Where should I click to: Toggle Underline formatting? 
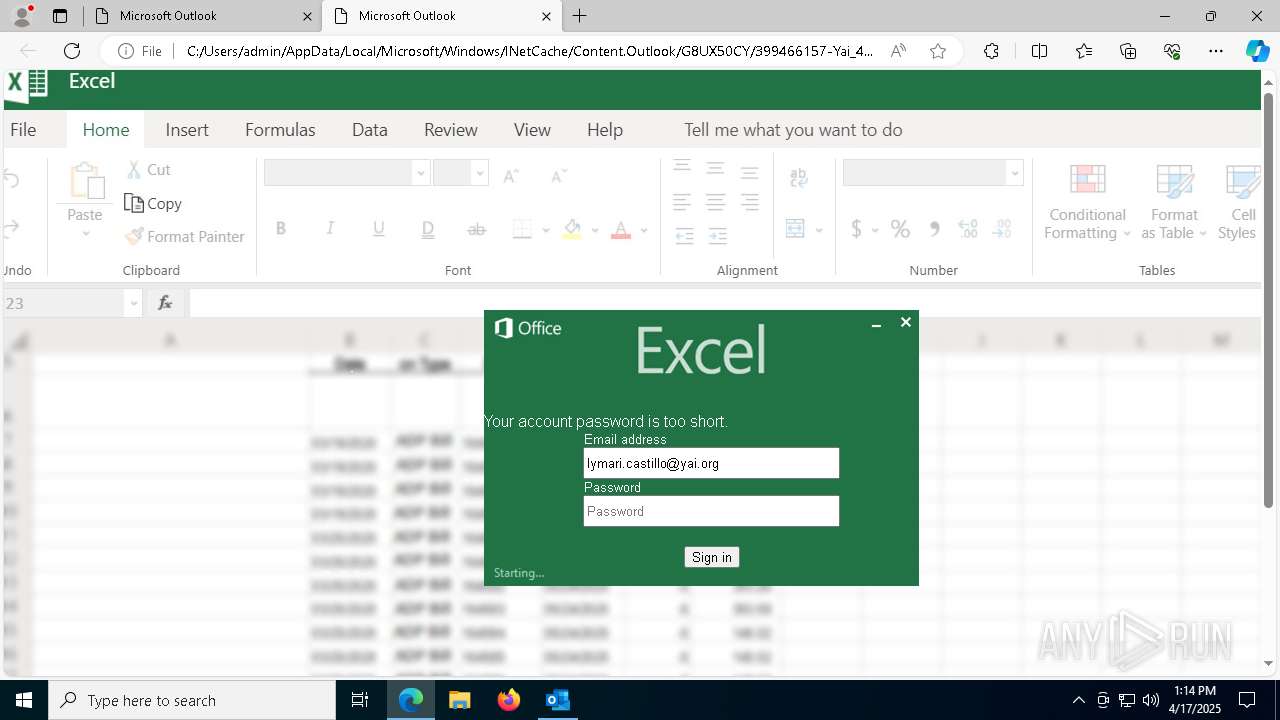tap(379, 229)
